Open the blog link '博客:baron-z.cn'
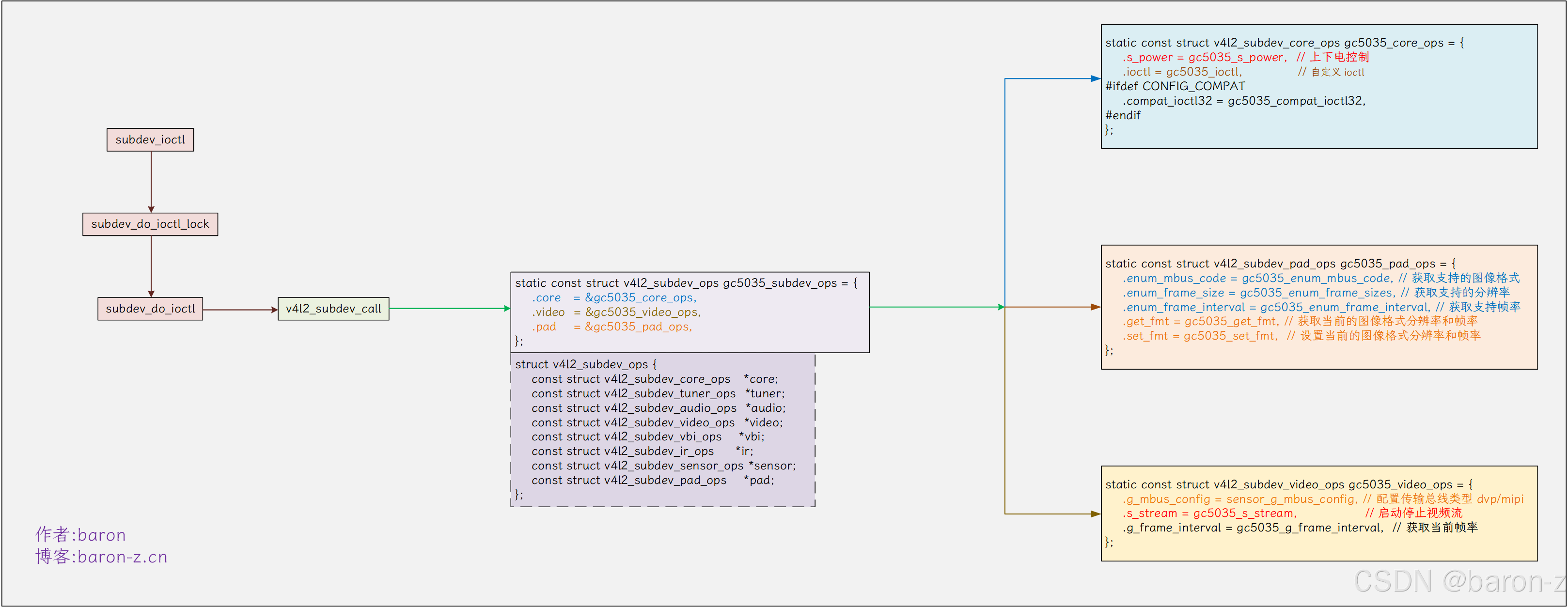The width and height of the screenshot is (1568, 607). [101, 557]
